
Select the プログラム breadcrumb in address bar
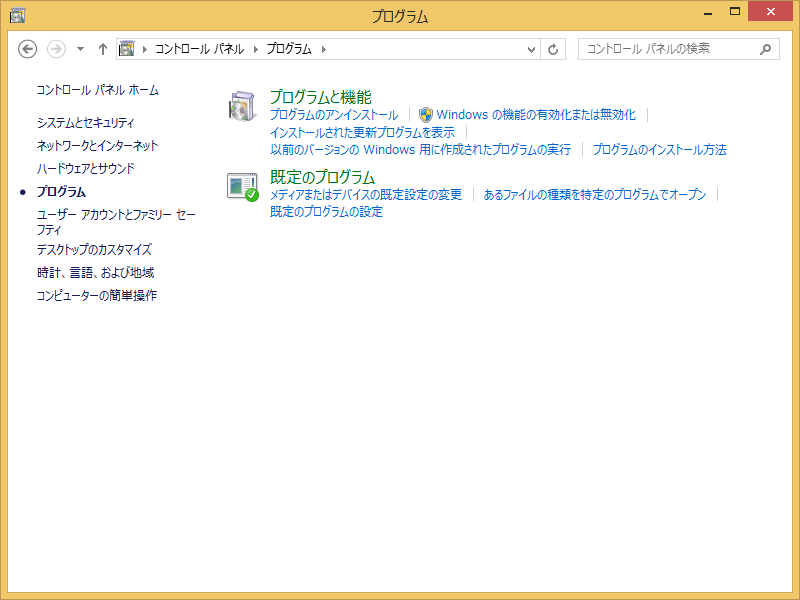pos(289,49)
